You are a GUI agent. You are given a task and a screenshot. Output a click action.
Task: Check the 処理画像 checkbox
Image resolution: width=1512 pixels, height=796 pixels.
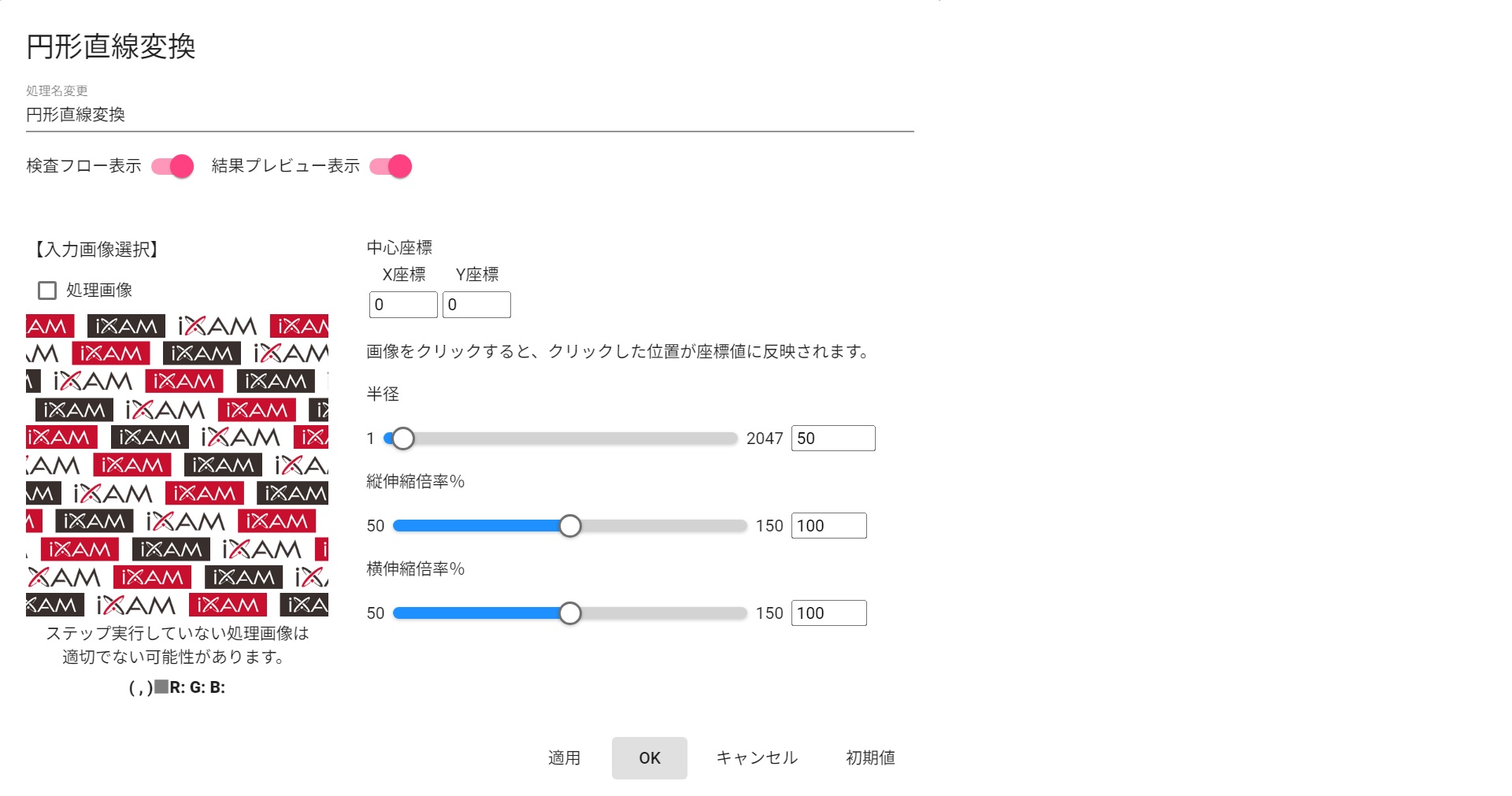[47, 291]
